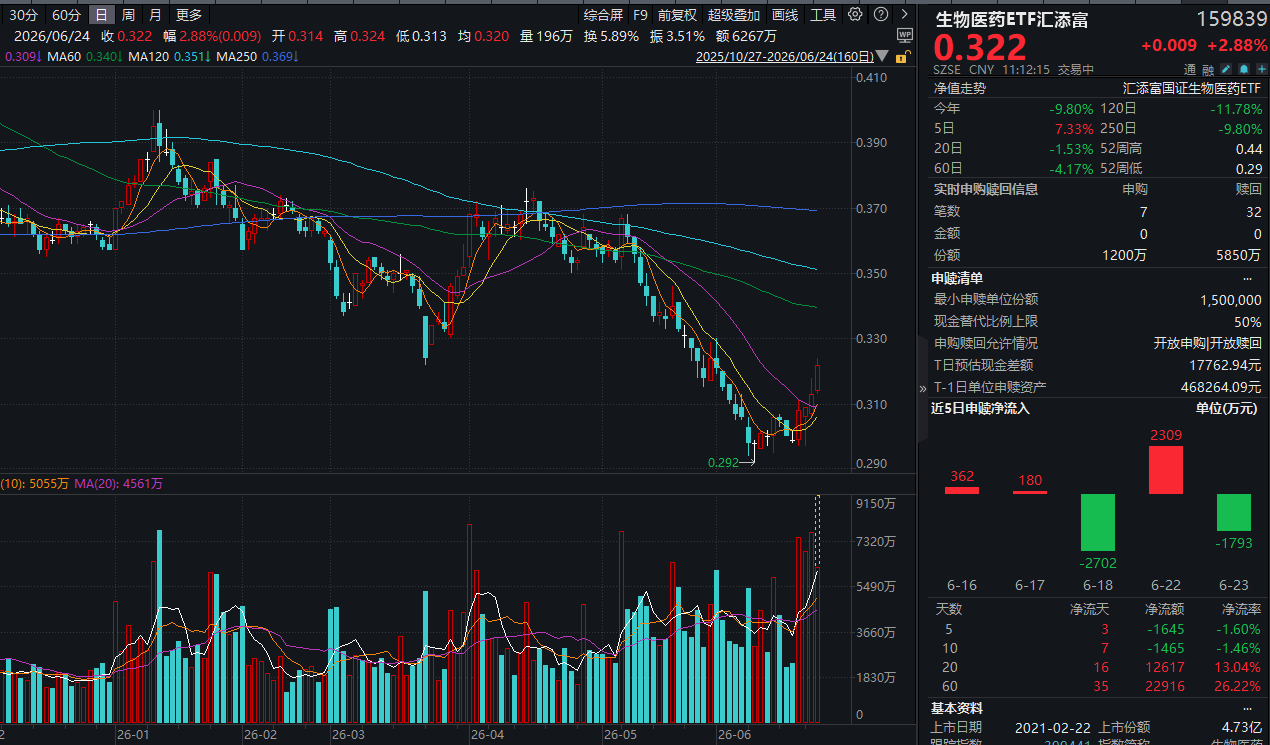The height and width of the screenshot is (745, 1270).
Task: Select the 月 monthly period tab
Action: pos(155,15)
